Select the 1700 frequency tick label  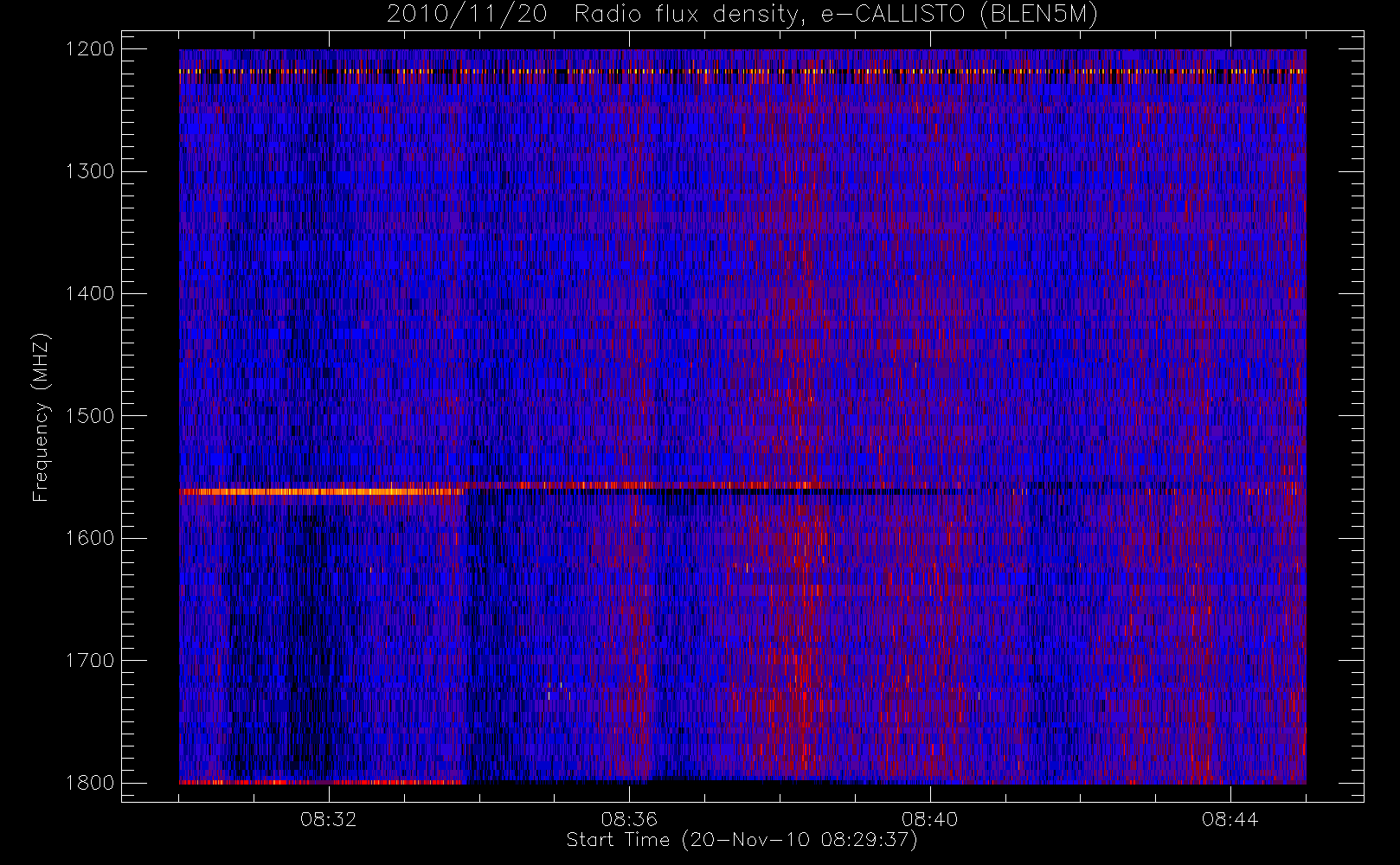pos(90,661)
